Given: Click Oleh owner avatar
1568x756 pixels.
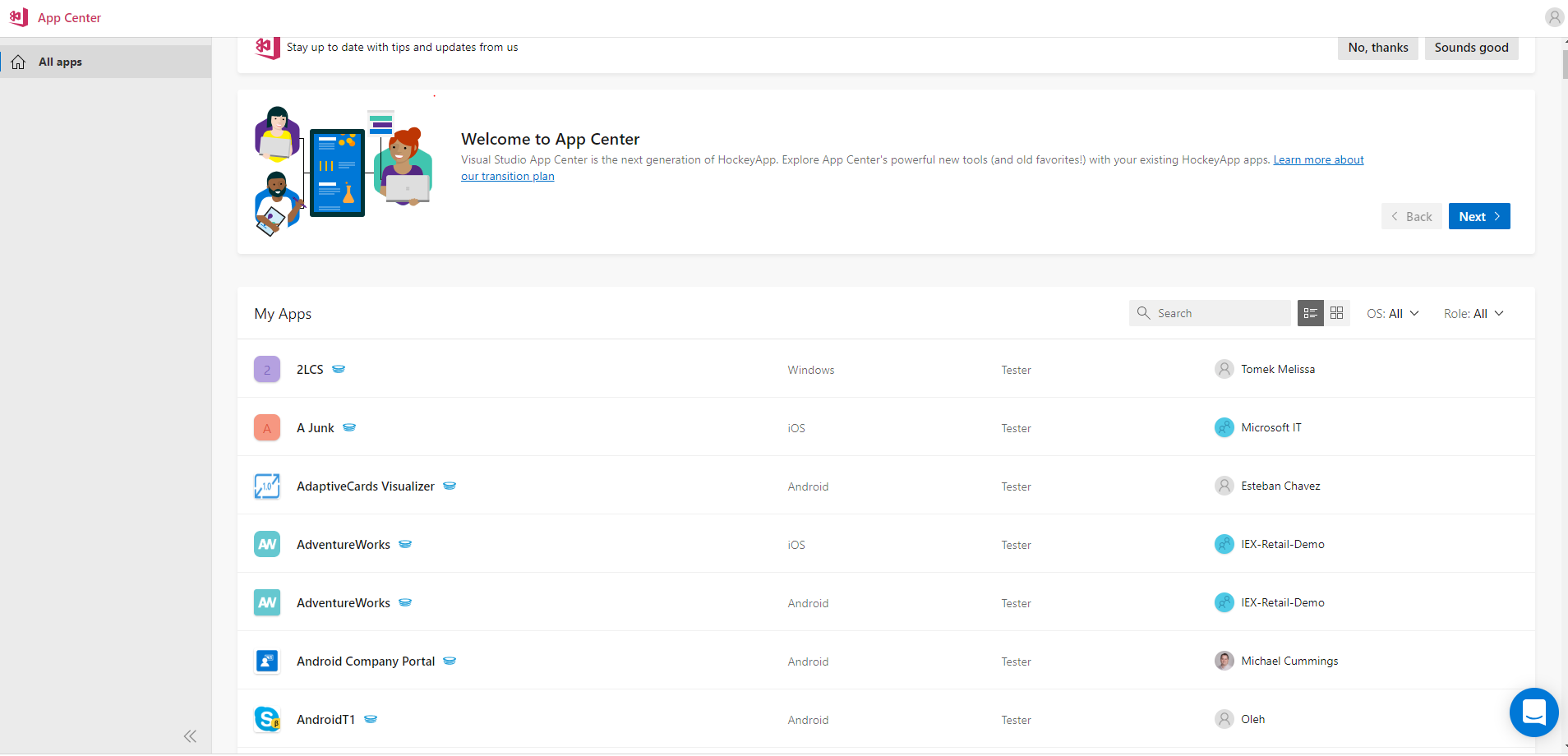Looking at the screenshot, I should (1224, 719).
